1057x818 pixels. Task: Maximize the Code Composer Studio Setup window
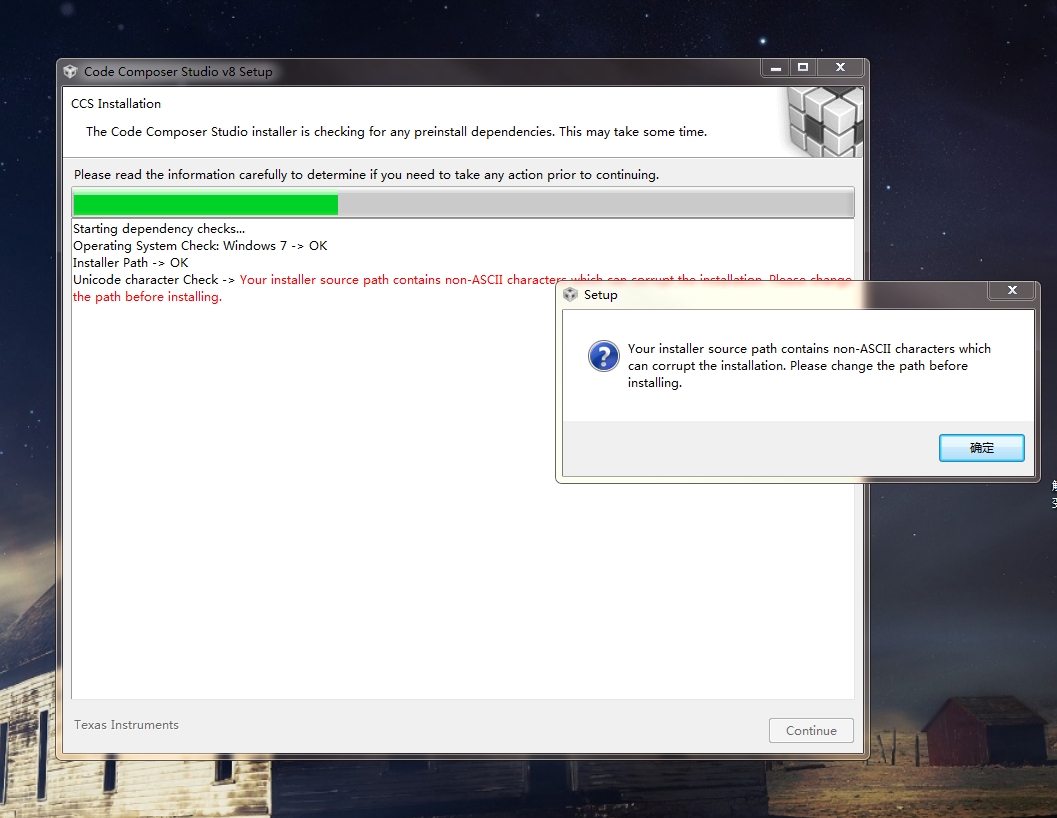coord(803,67)
